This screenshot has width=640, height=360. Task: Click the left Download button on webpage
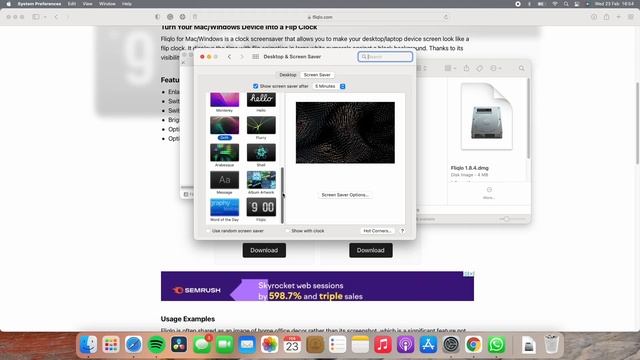(x=264, y=250)
